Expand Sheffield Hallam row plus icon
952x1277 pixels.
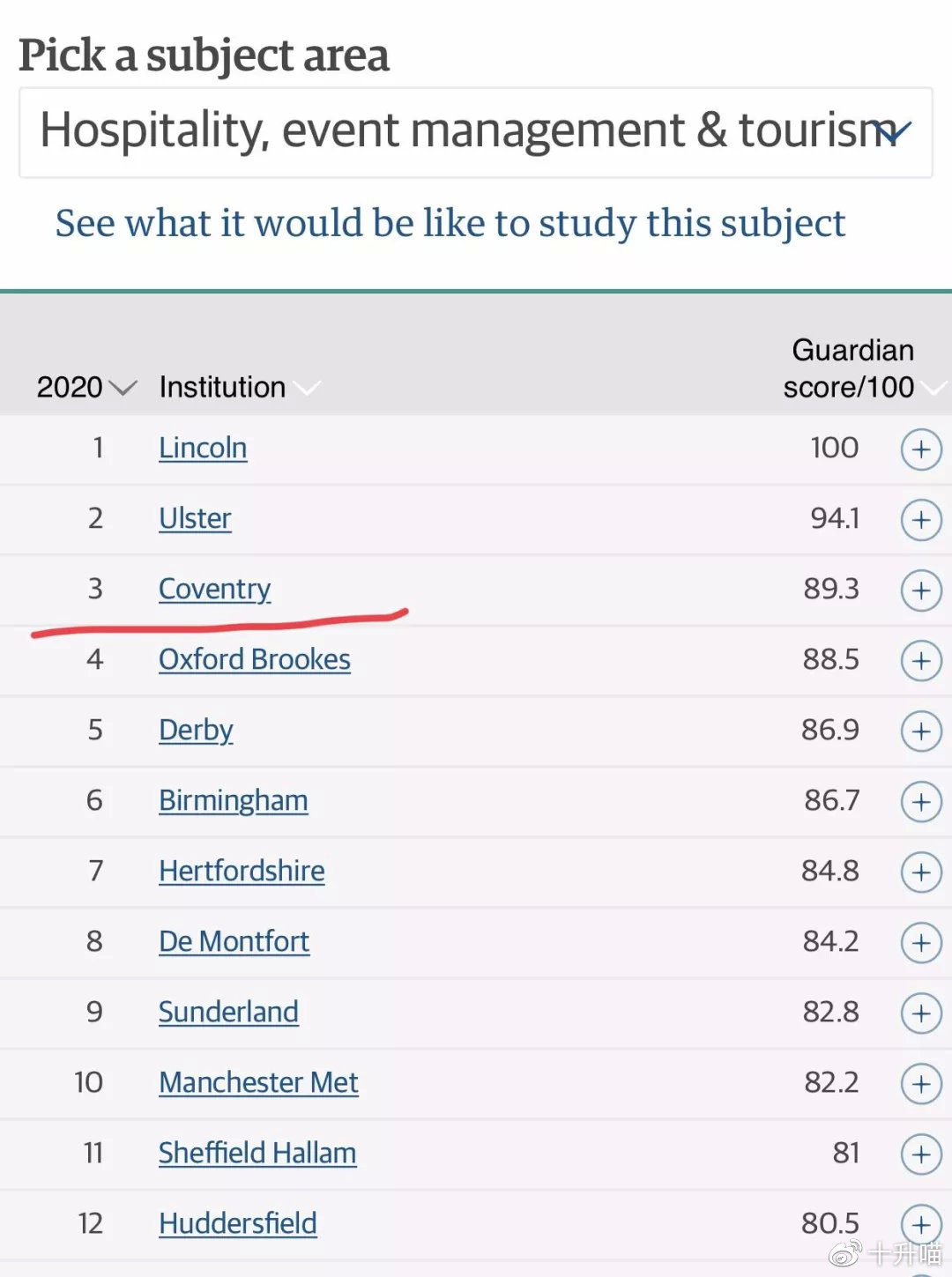coord(921,1154)
